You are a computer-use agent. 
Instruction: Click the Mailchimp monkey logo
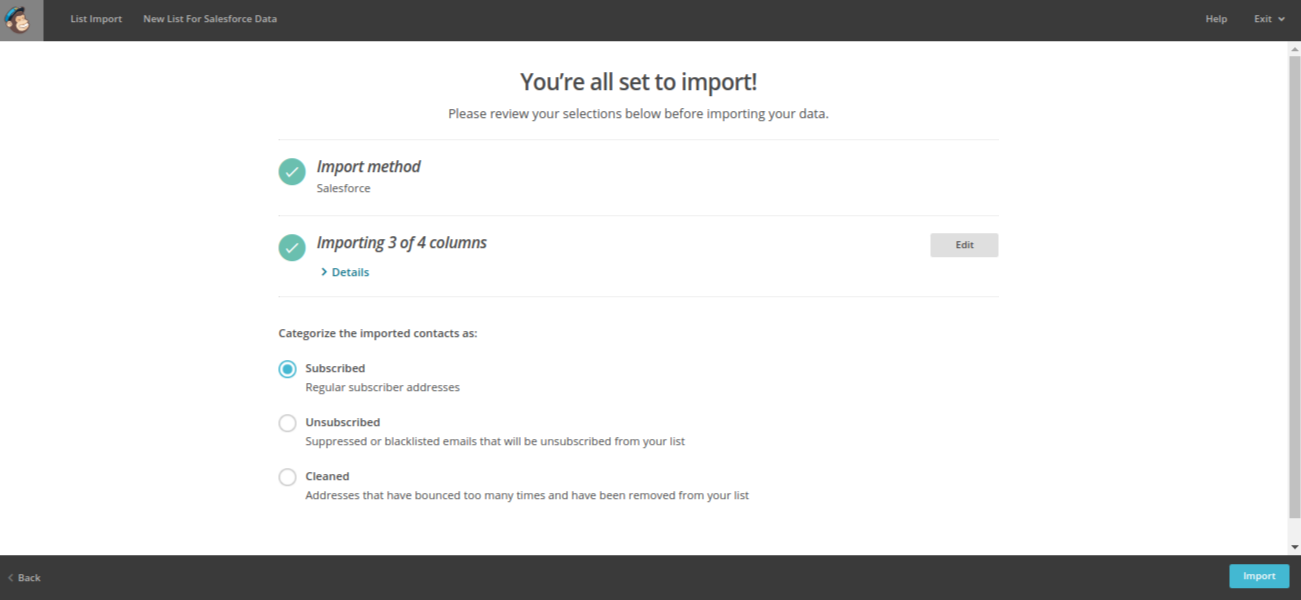click(x=21, y=20)
